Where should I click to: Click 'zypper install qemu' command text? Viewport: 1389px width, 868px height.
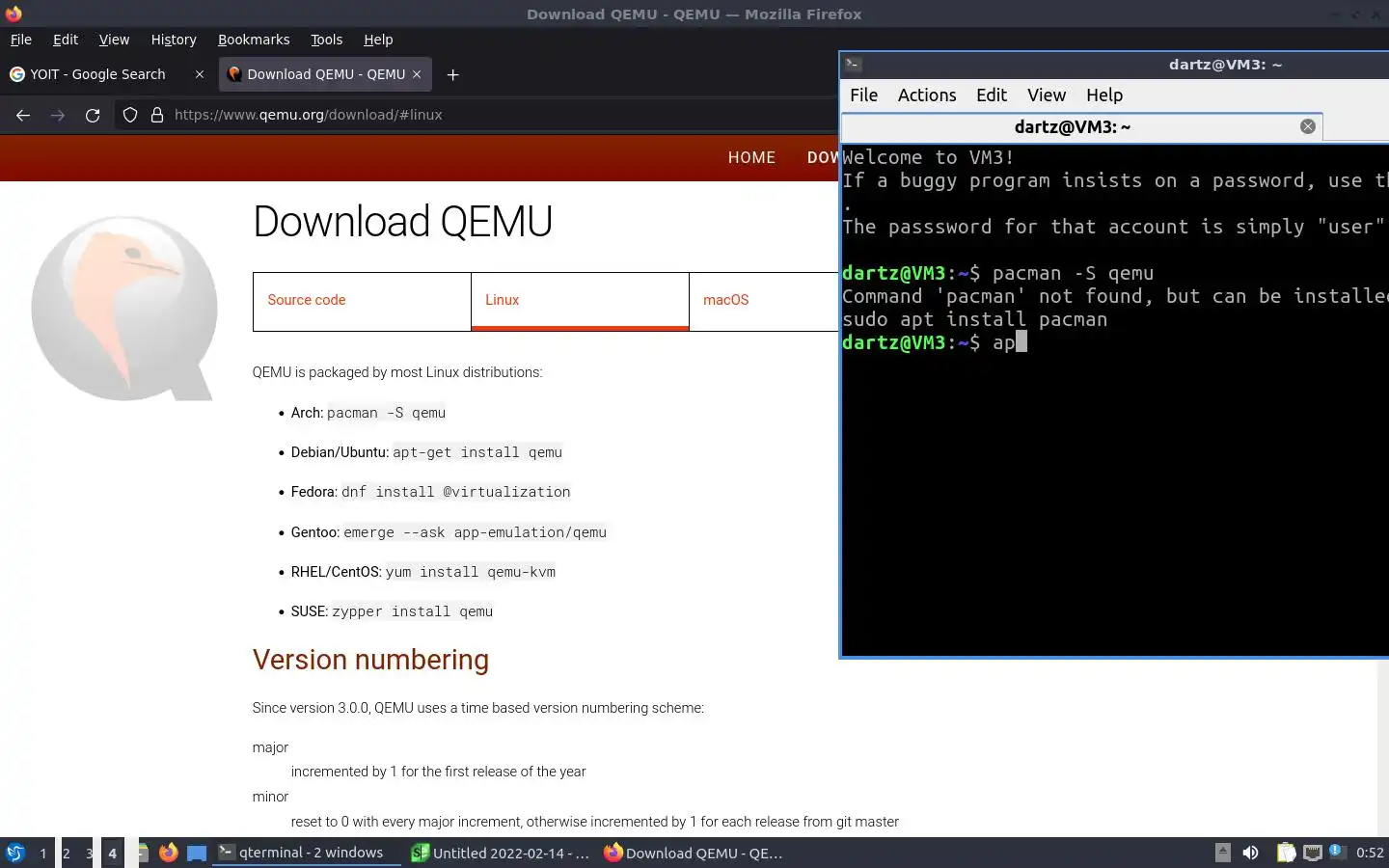click(412, 611)
